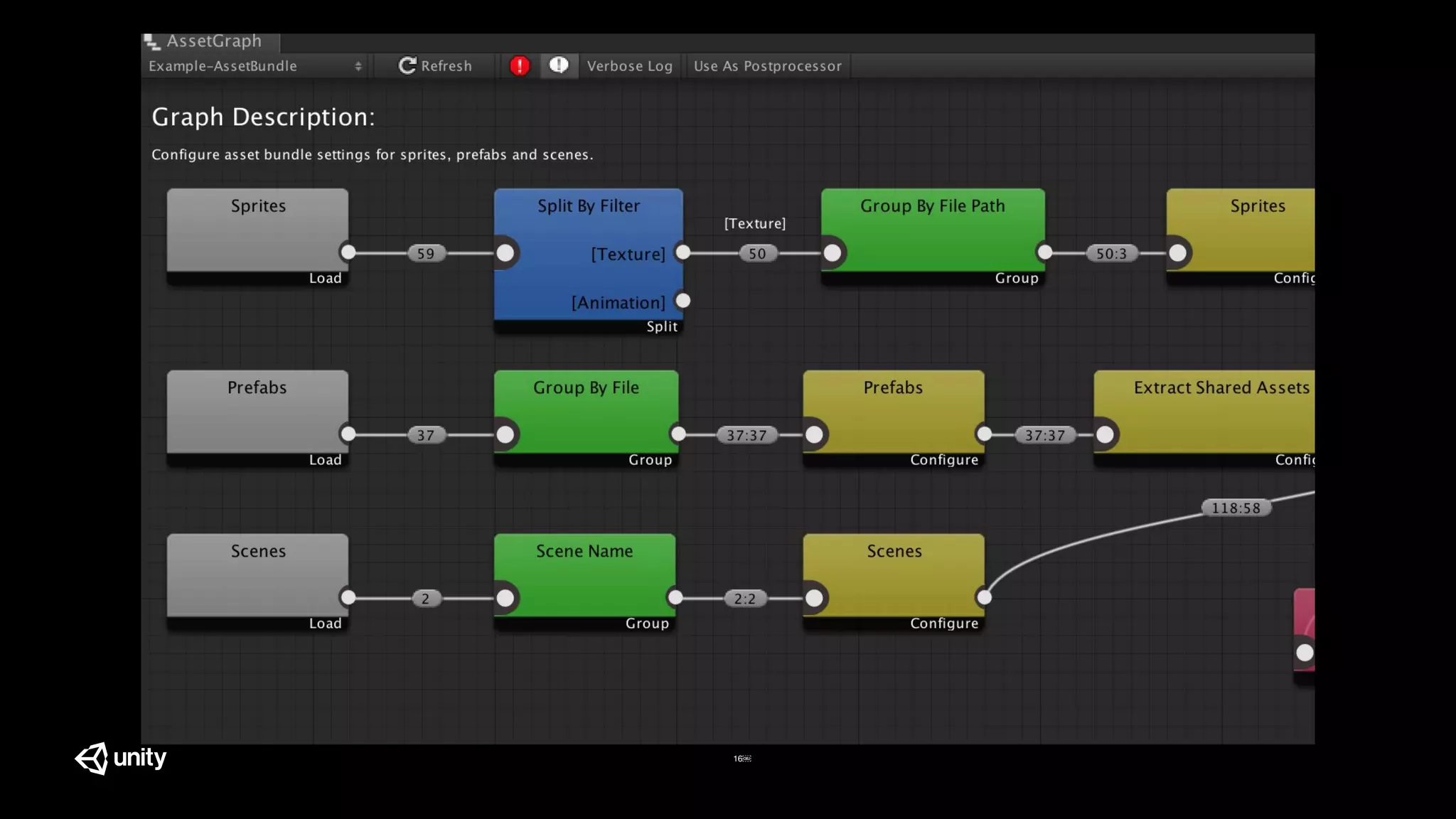Select the 118:58 connection label
Image resolution: width=1456 pixels, height=819 pixels.
(1236, 508)
